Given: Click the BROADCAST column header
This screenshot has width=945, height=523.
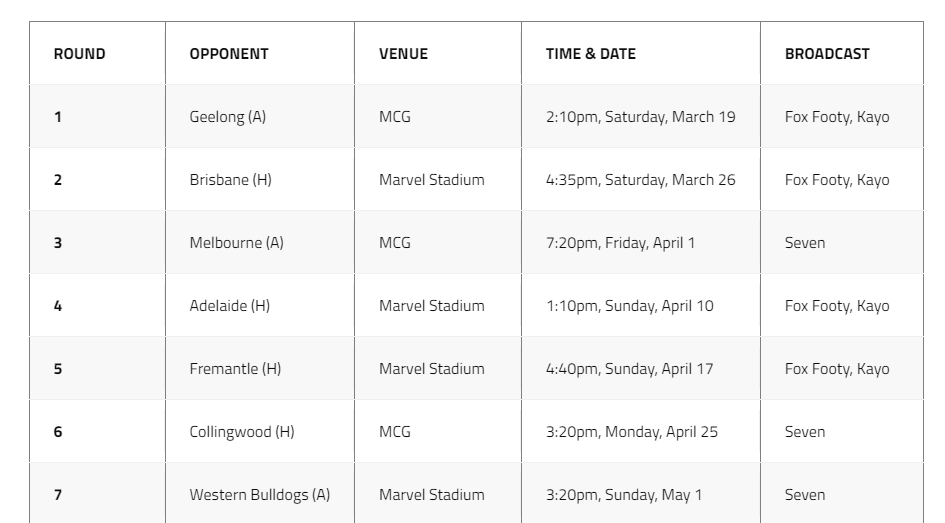Looking at the screenshot, I should (827, 54).
